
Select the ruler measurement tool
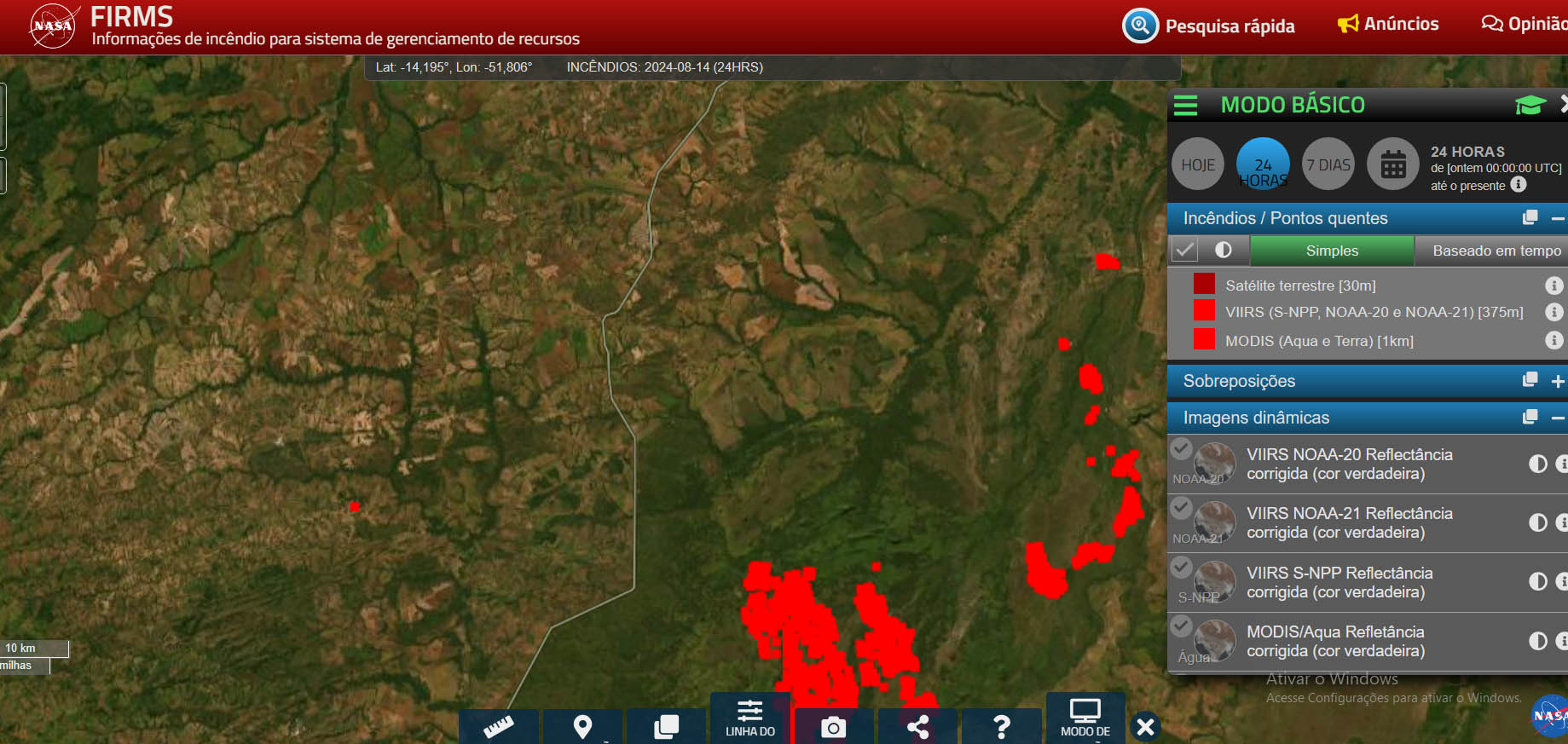click(499, 726)
